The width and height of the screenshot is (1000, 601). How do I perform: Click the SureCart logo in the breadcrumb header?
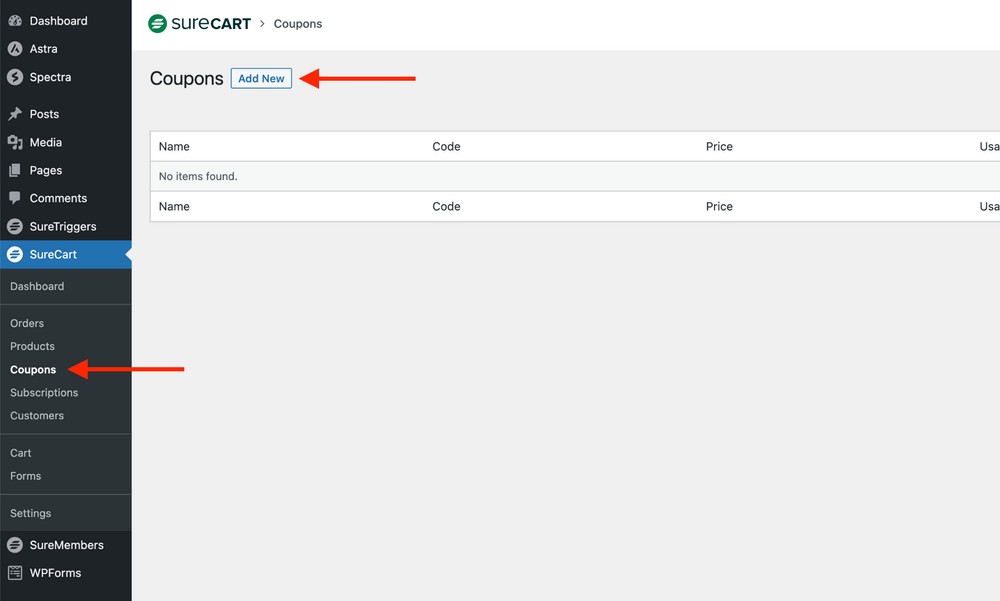coord(199,23)
